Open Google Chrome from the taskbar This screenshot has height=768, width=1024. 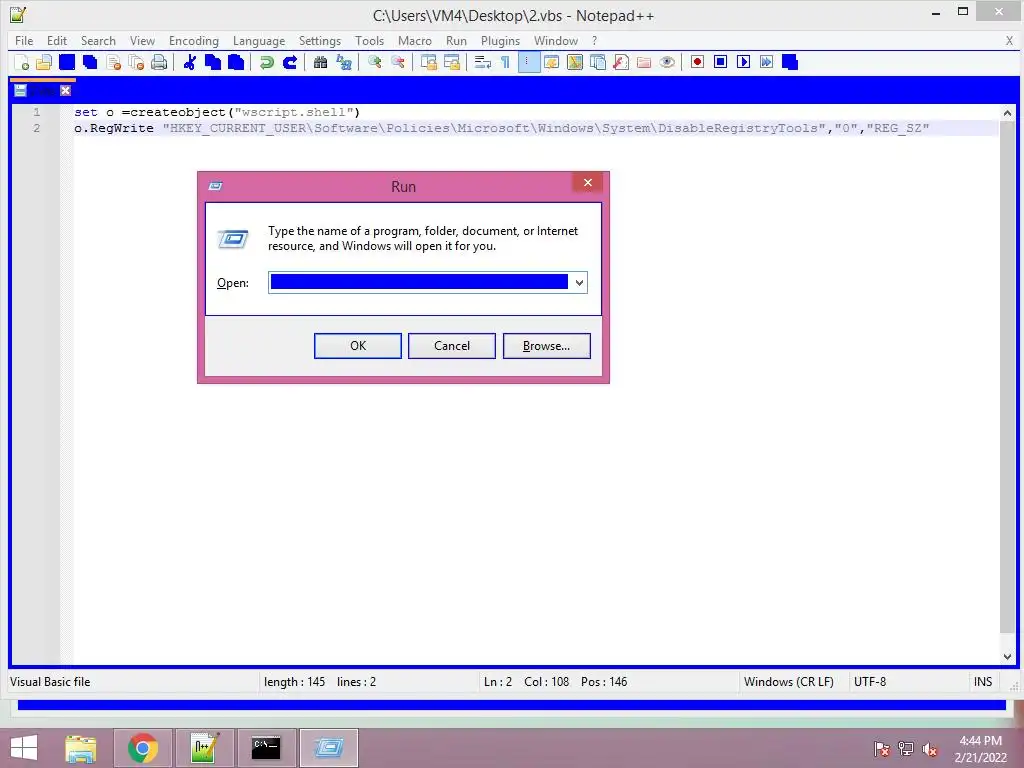tap(143, 748)
